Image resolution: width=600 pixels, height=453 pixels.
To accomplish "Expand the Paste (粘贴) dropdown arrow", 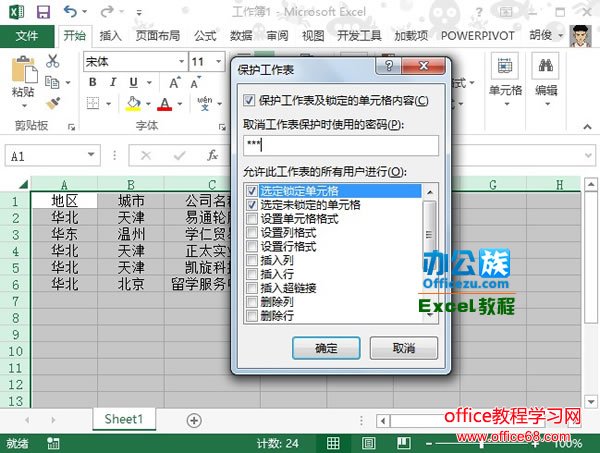I will click(x=24, y=106).
